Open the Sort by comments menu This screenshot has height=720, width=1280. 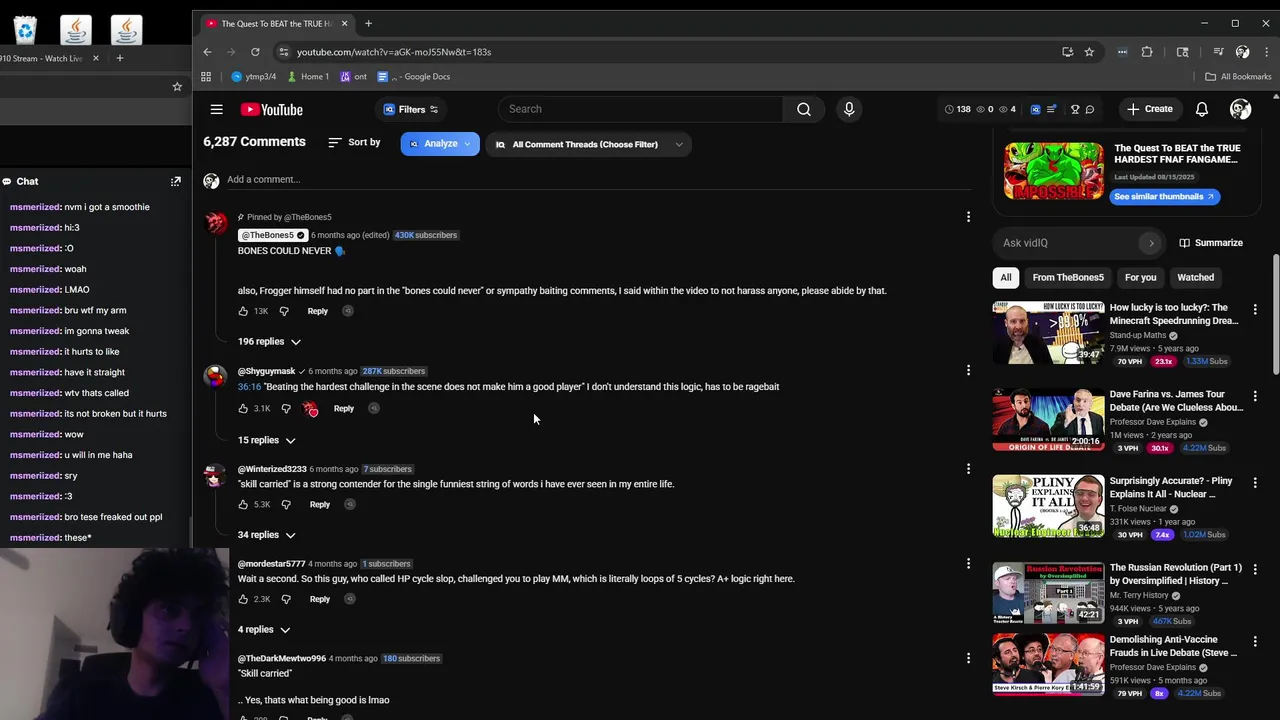coord(354,143)
